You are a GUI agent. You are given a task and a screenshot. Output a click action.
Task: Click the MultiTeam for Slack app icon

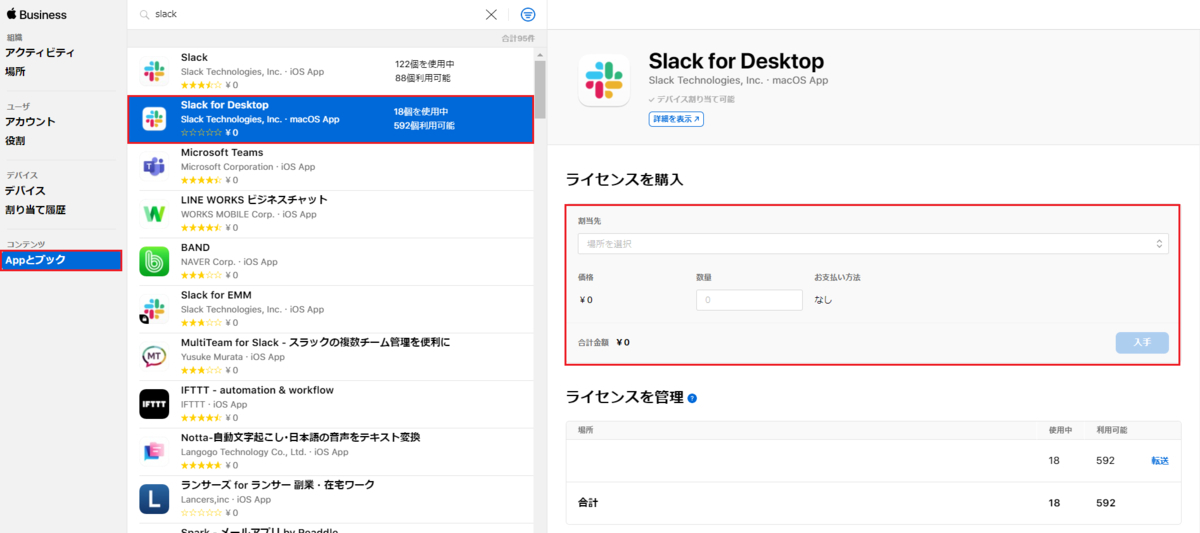[x=154, y=356]
